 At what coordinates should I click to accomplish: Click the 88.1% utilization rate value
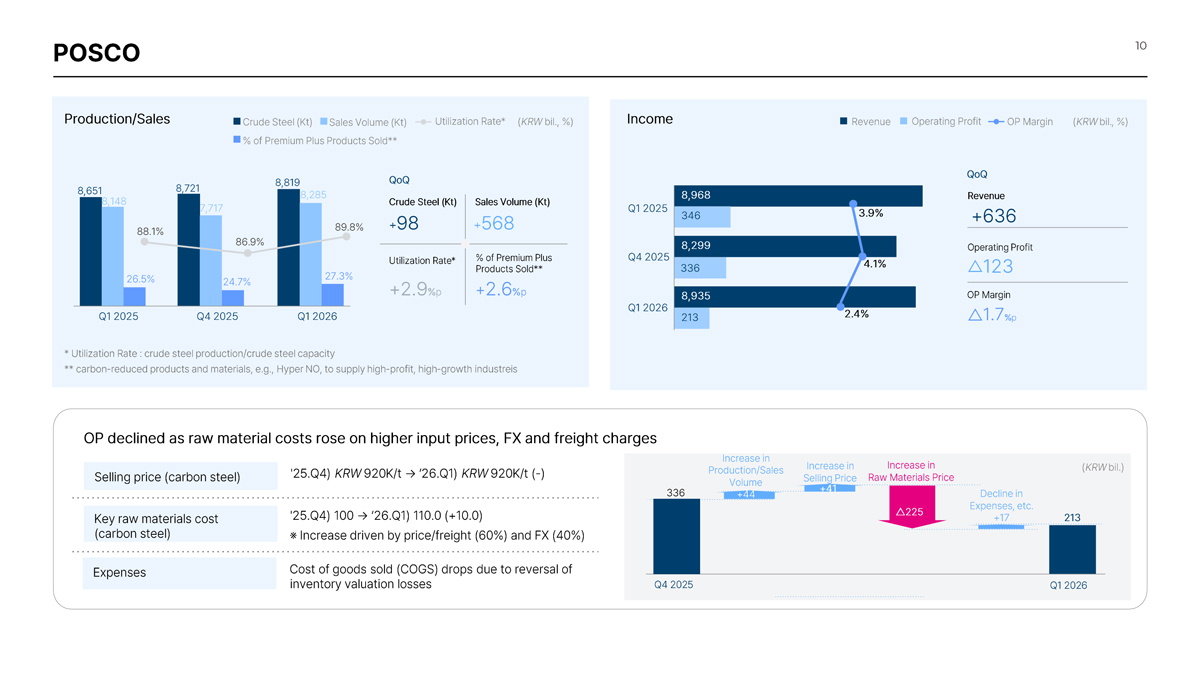click(150, 231)
